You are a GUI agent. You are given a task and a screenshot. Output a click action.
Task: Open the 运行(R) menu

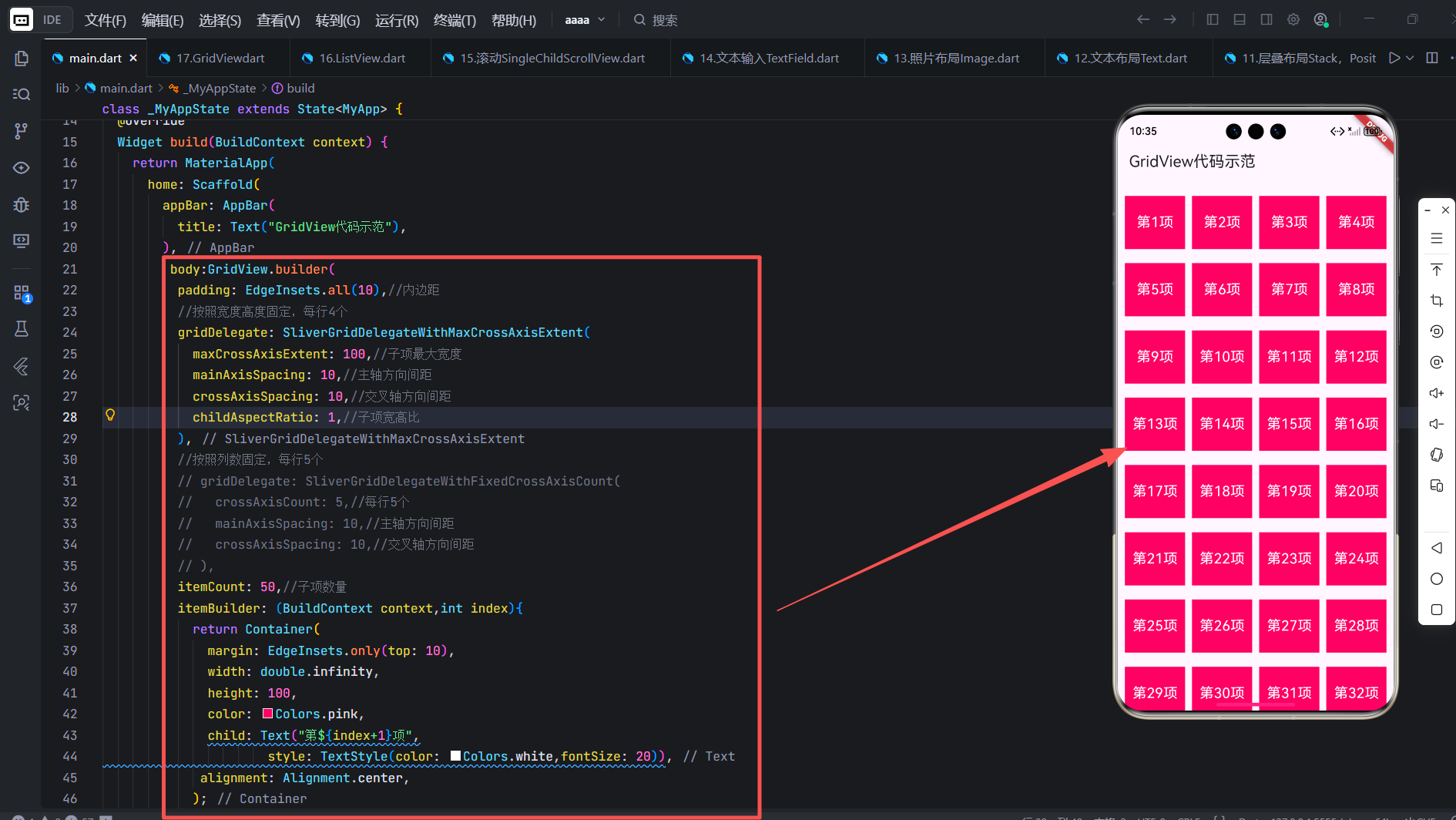(397, 20)
